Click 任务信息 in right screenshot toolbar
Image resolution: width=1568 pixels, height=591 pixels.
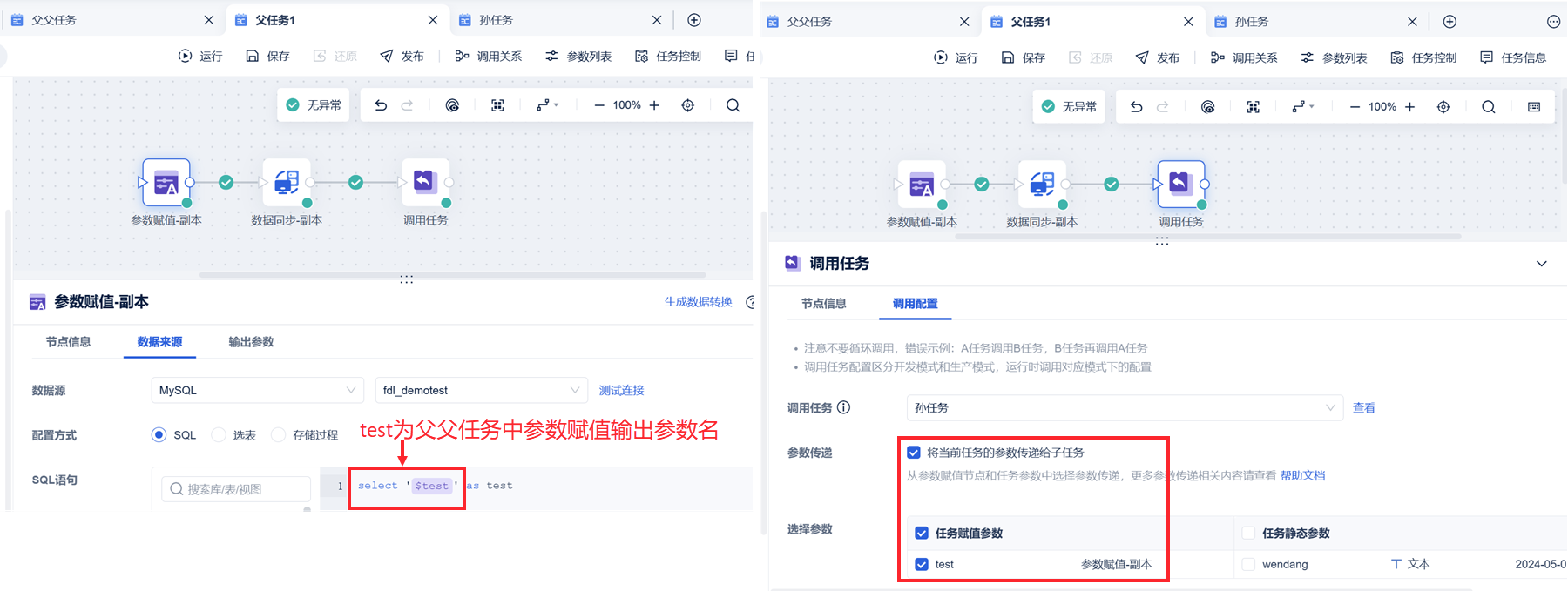(x=1512, y=57)
